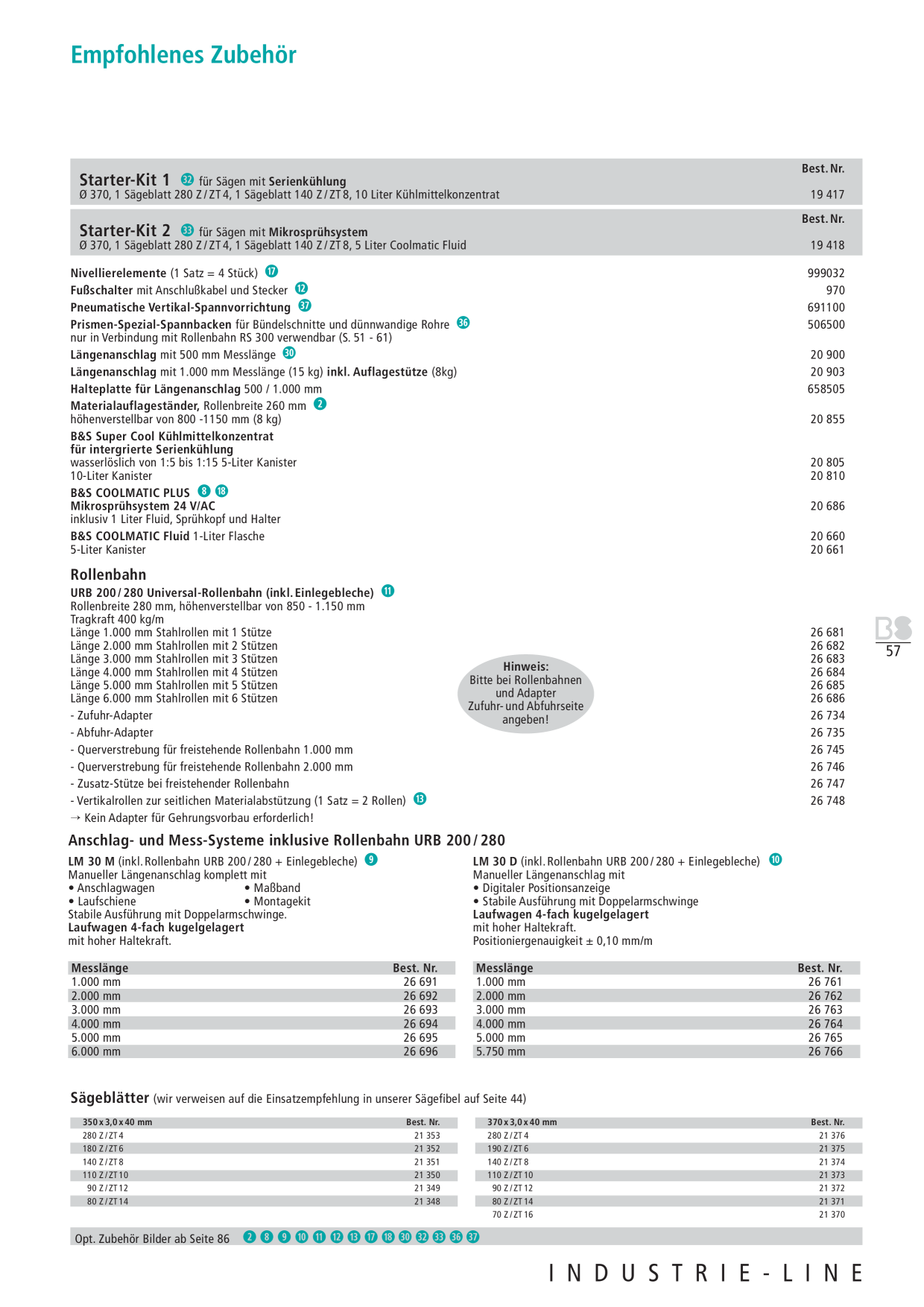The height and width of the screenshot is (1307, 924).
Task: Click badge 11 after URB 200/280 Universal-Rollenbahn
Action: [388, 591]
